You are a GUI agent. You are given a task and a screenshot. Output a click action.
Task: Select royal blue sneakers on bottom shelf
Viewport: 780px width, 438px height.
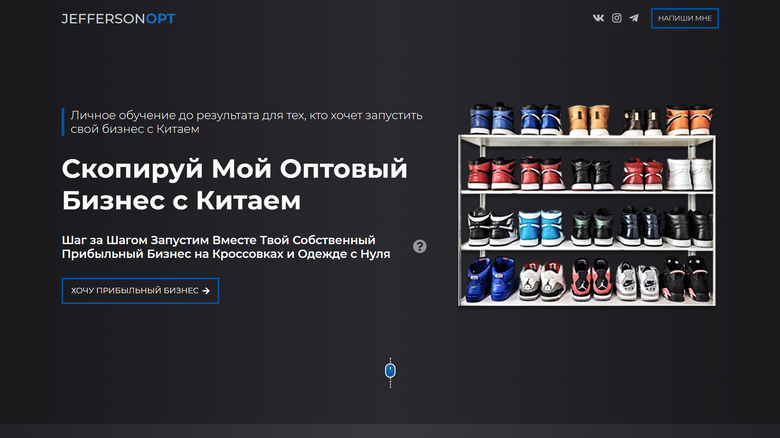(x=490, y=280)
